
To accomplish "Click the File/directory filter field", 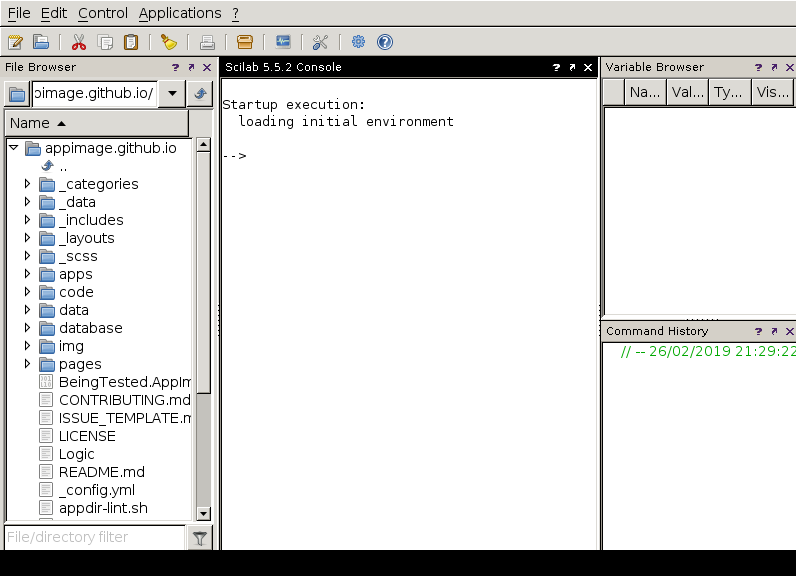I will pyautogui.click(x=94, y=537).
